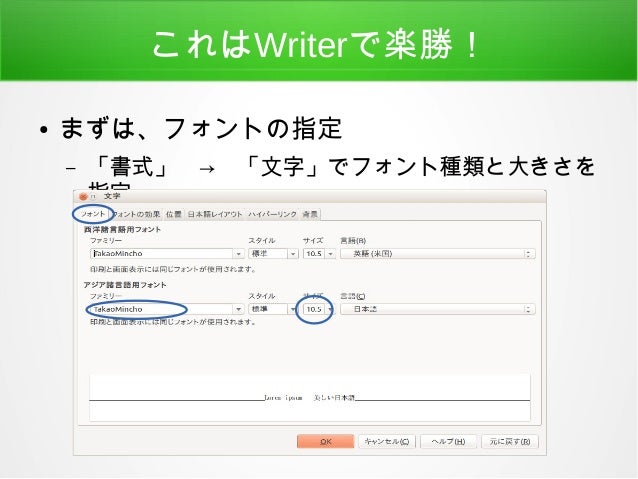The width and height of the screenshot is (638, 479).
Task: Click the Asian font family field TakaoMincho
Action: tap(162, 309)
